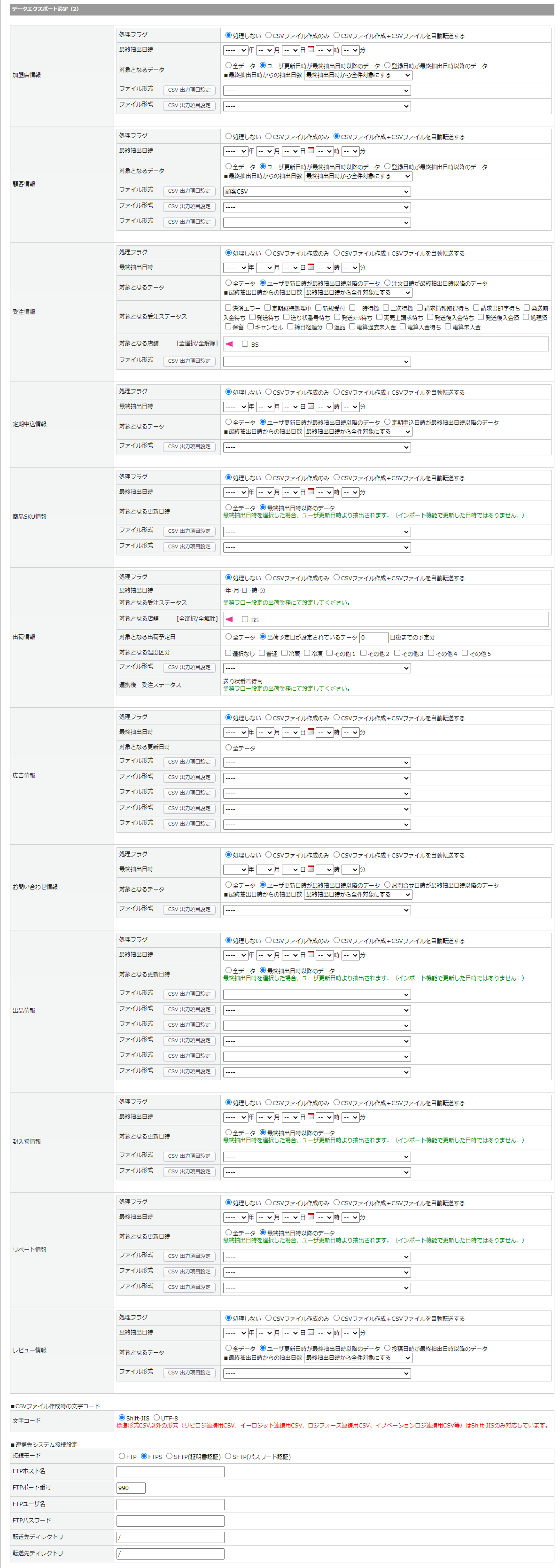The width and height of the screenshot is (560, 1568).
Task: Open extraction days dropdown in 定期申込情報 section
Action: 358,431
